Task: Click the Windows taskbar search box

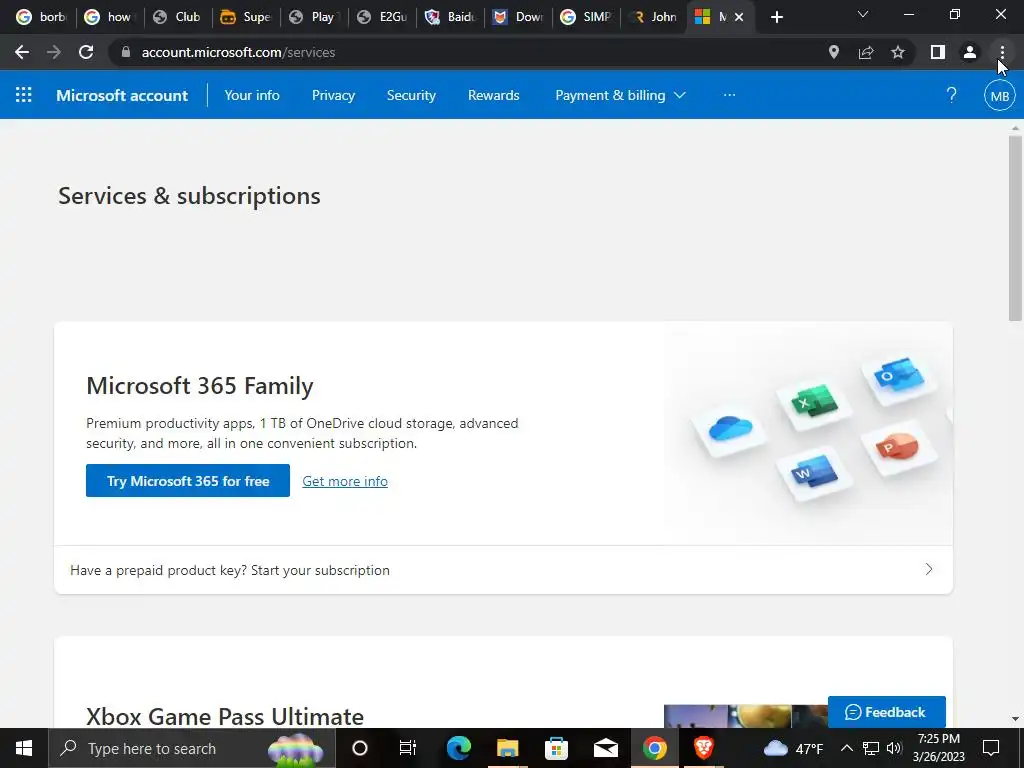Action: click(x=192, y=748)
